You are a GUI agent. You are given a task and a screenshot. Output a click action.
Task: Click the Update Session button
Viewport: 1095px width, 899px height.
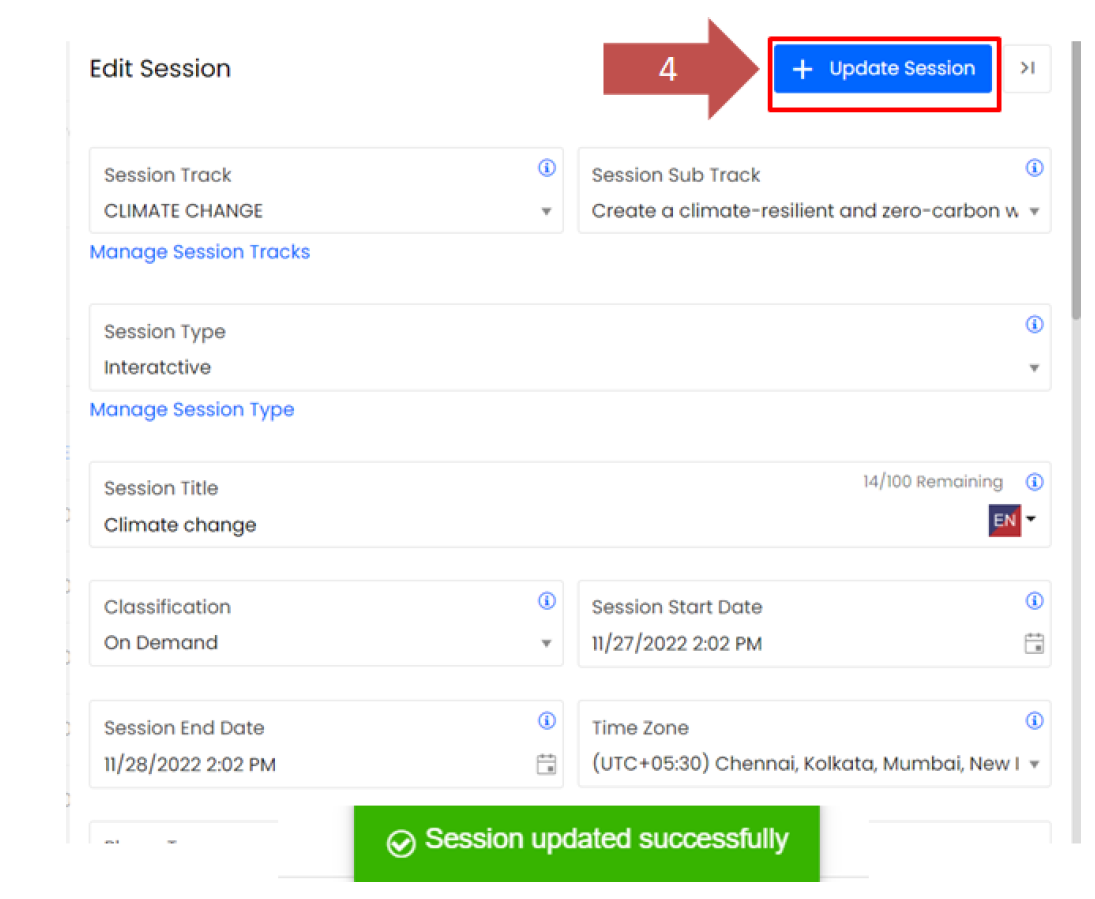[883, 69]
